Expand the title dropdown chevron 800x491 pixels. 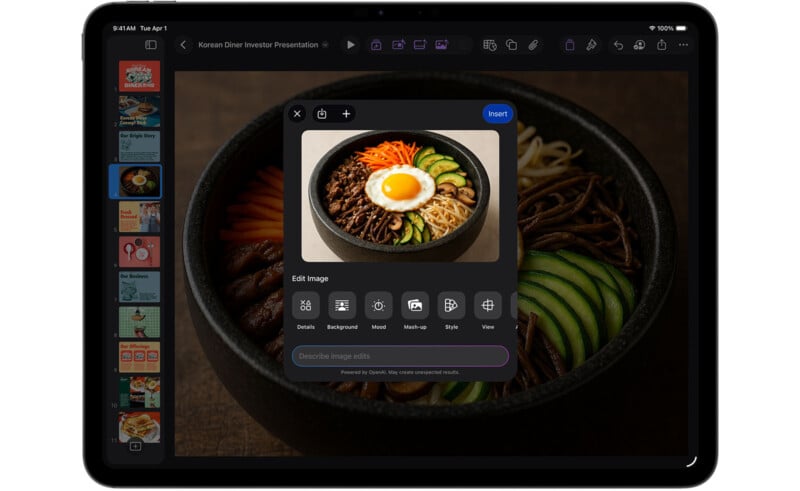tap(325, 45)
